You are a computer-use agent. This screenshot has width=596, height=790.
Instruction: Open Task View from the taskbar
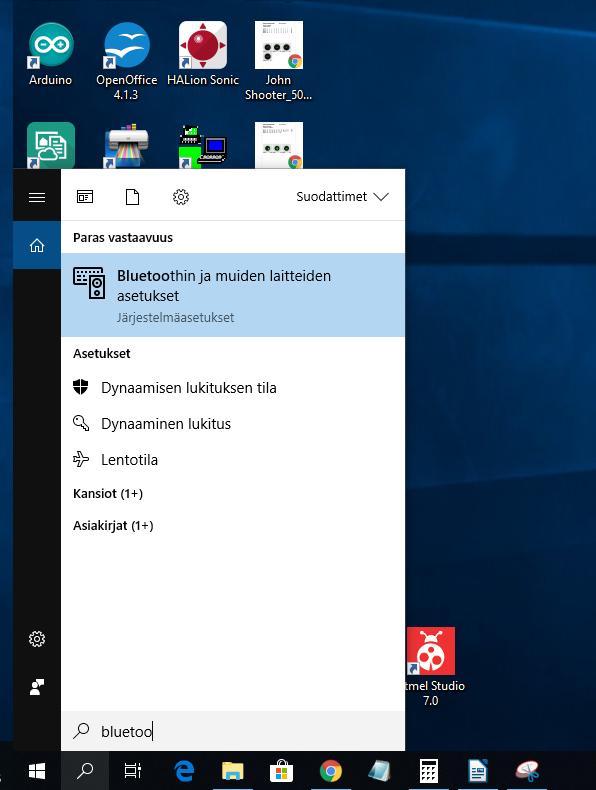pyautogui.click(x=133, y=770)
